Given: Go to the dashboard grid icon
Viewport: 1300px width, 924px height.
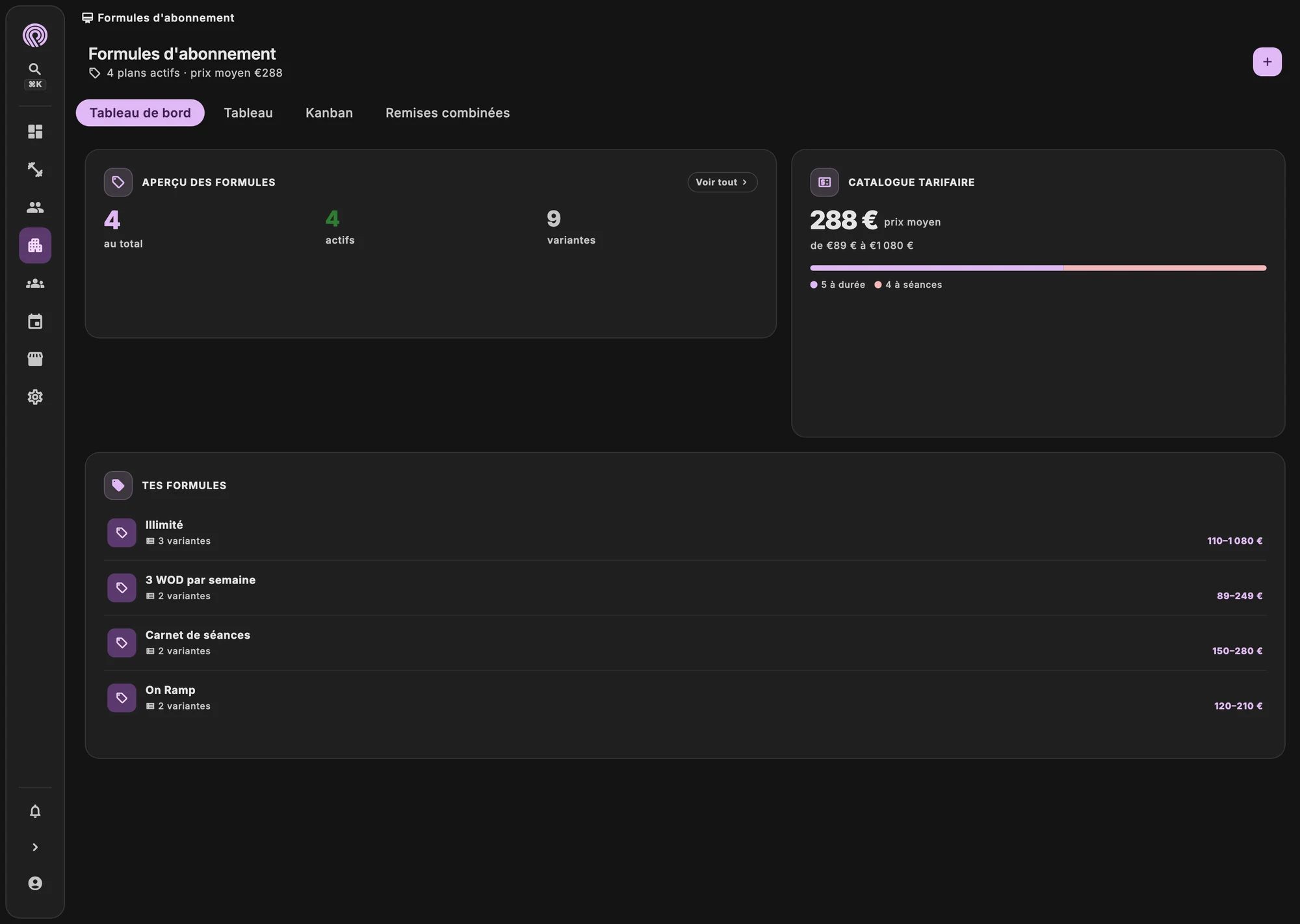Looking at the screenshot, I should 35,132.
